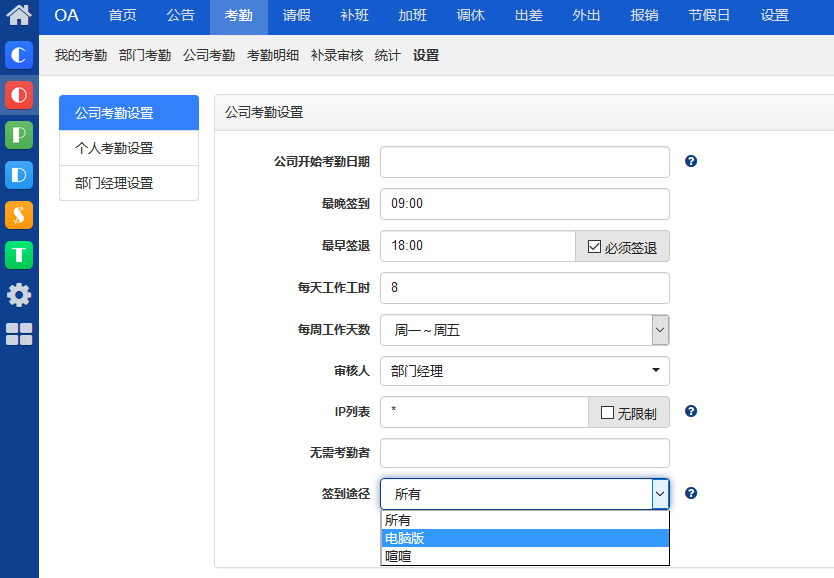Open the green P app icon

19,135
